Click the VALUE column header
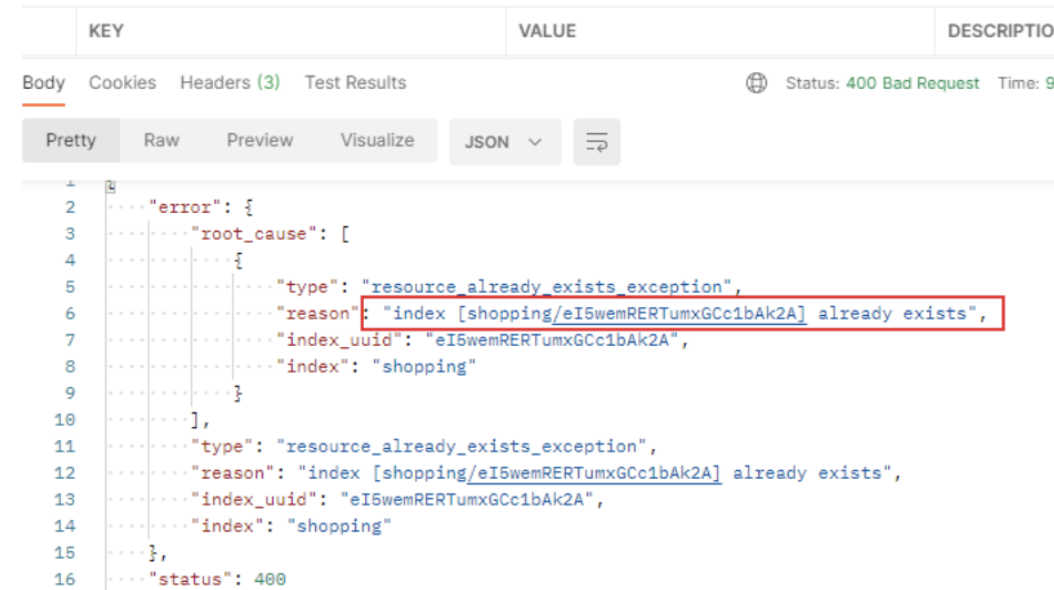Screen dimensions: 1054x590 coord(547,31)
